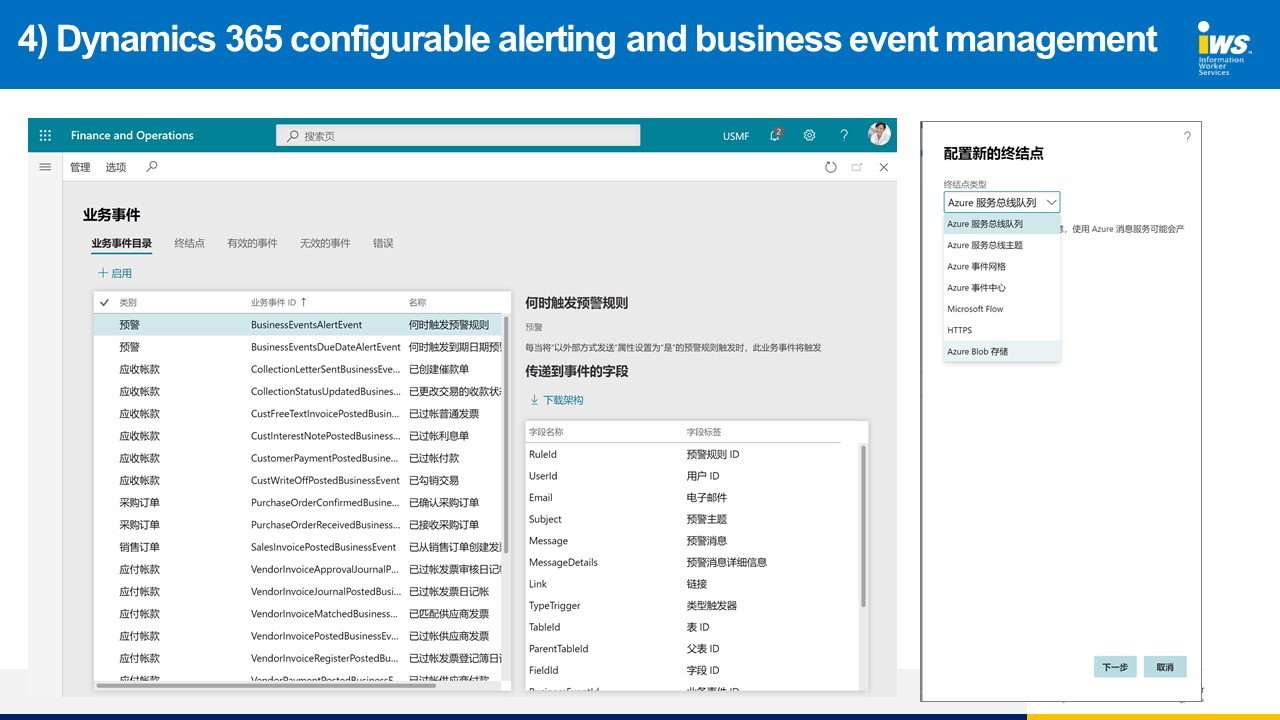Image resolution: width=1280 pixels, height=720 pixels.
Task: Click the refresh page icon
Action: point(831,167)
